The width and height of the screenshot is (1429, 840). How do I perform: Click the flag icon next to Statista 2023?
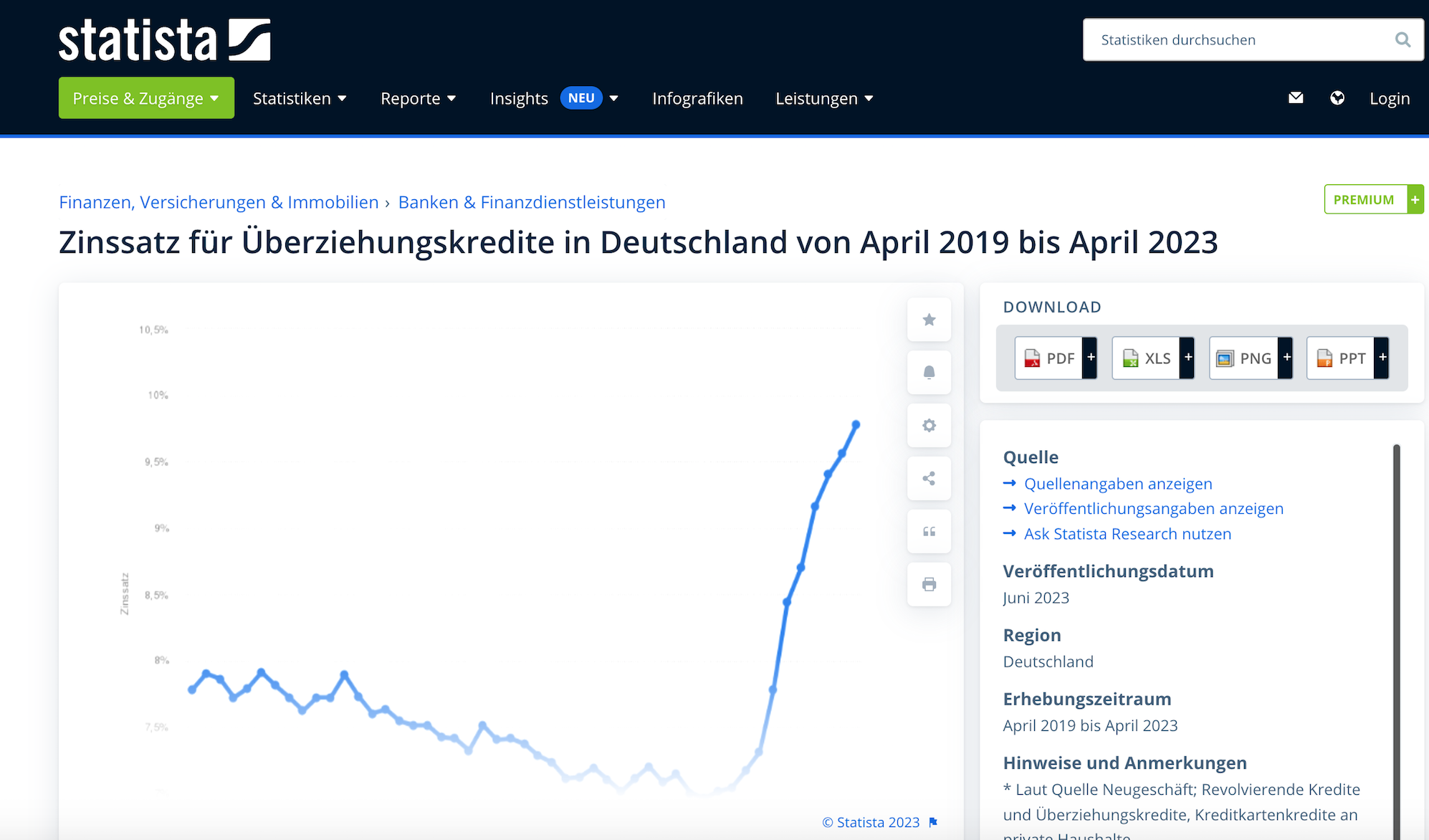click(933, 822)
